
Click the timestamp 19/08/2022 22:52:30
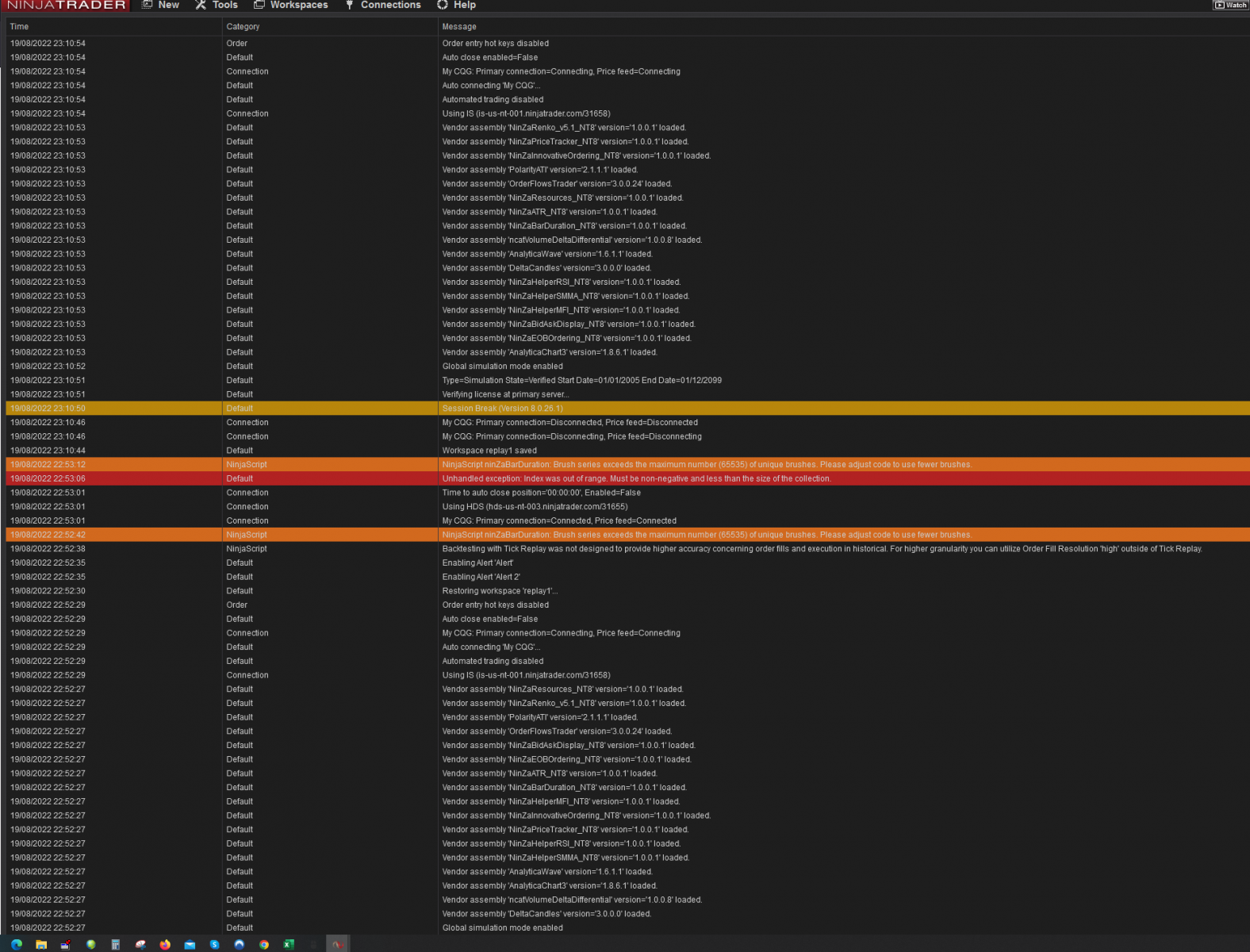(x=48, y=591)
